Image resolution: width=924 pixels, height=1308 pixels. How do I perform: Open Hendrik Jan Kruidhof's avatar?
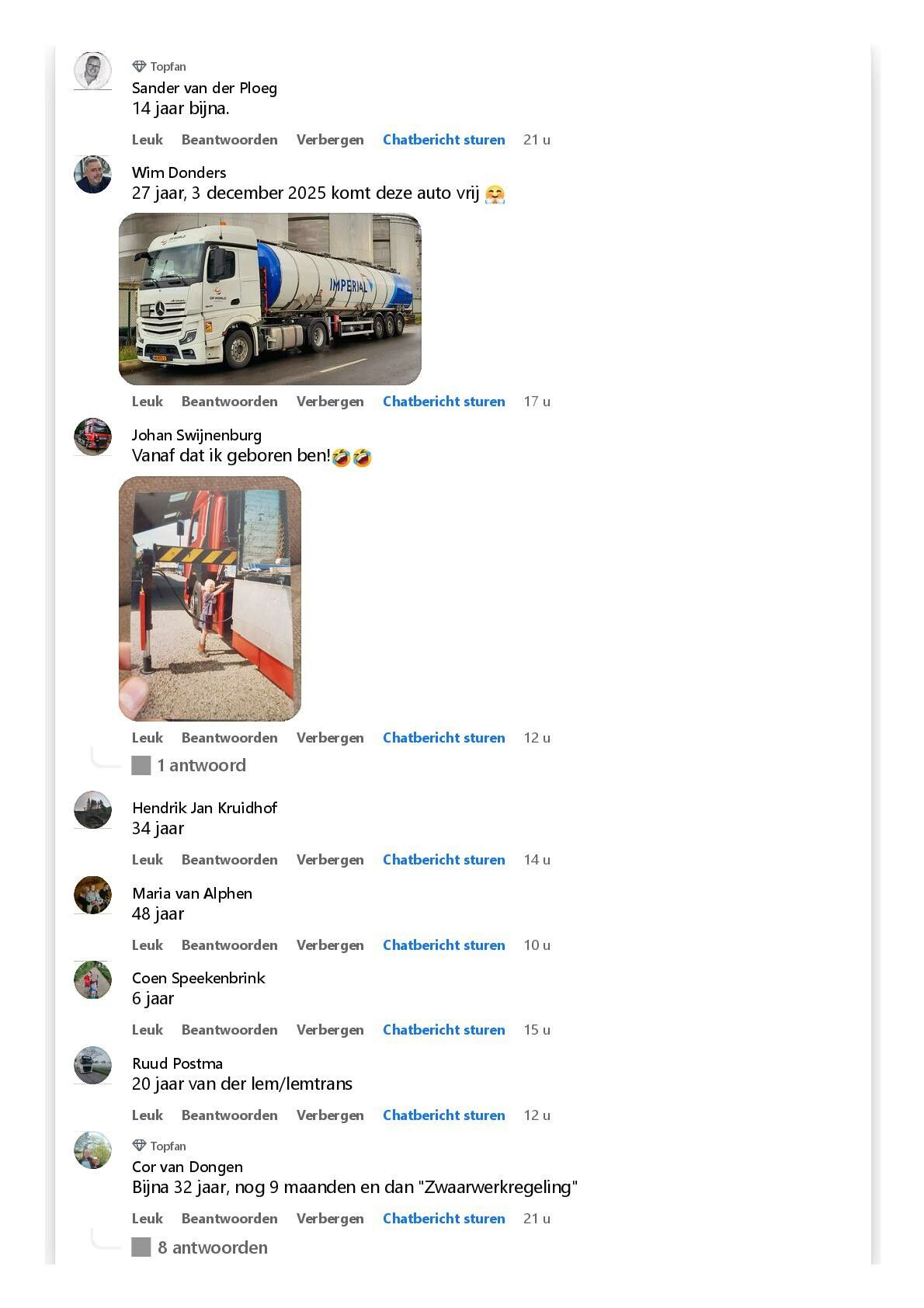(x=92, y=810)
